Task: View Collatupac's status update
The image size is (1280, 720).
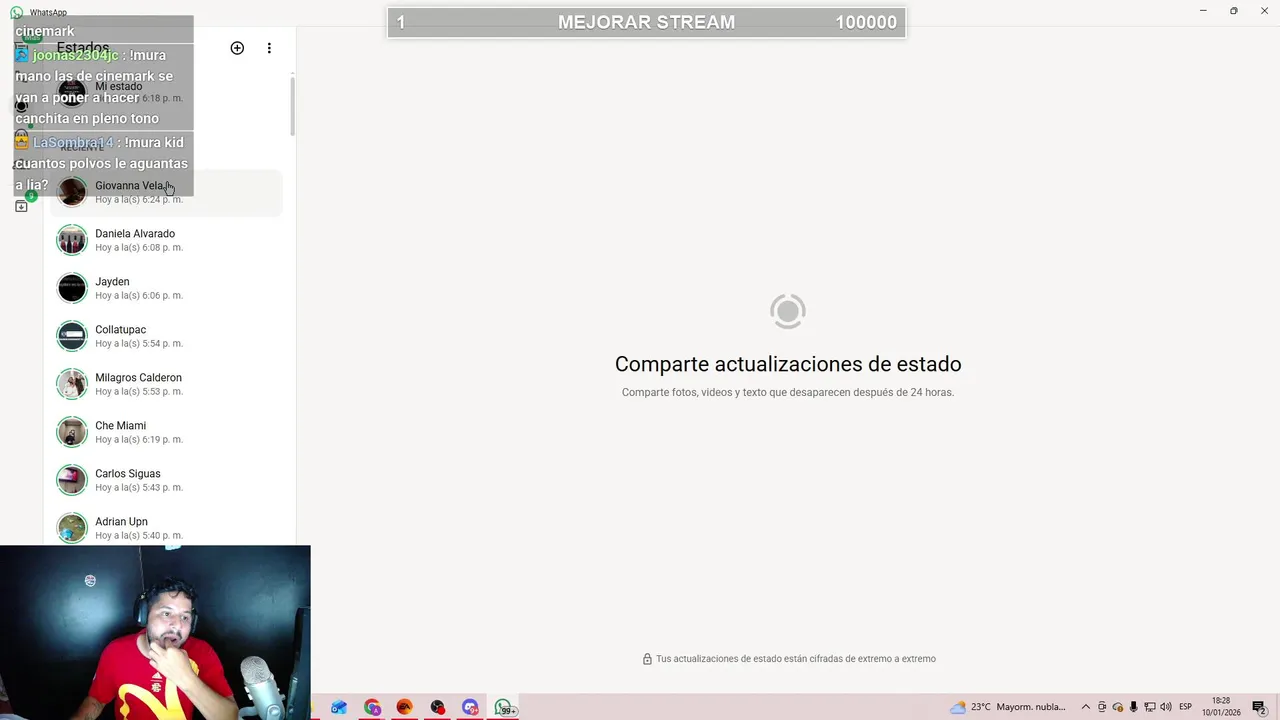Action: [166, 336]
